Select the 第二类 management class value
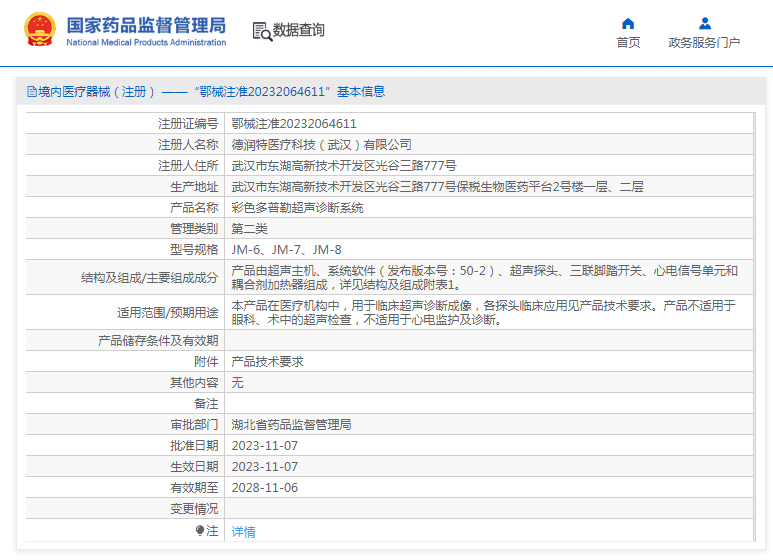This screenshot has height=560, width=773. click(x=249, y=229)
